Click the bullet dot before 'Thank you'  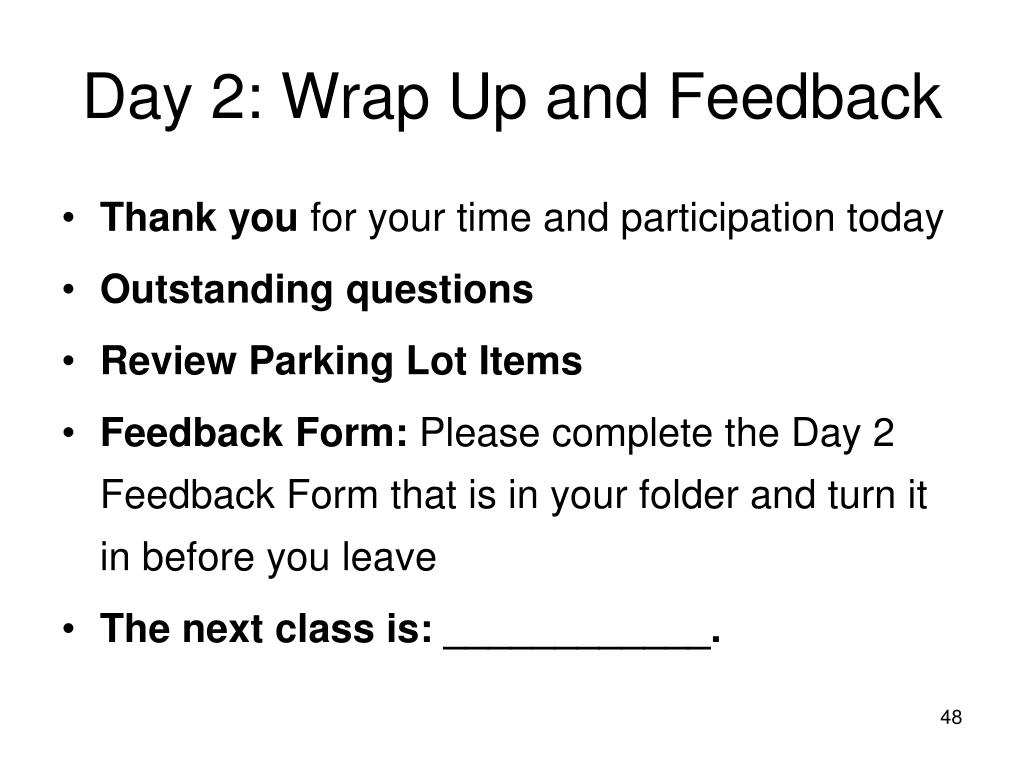[x=68, y=218]
